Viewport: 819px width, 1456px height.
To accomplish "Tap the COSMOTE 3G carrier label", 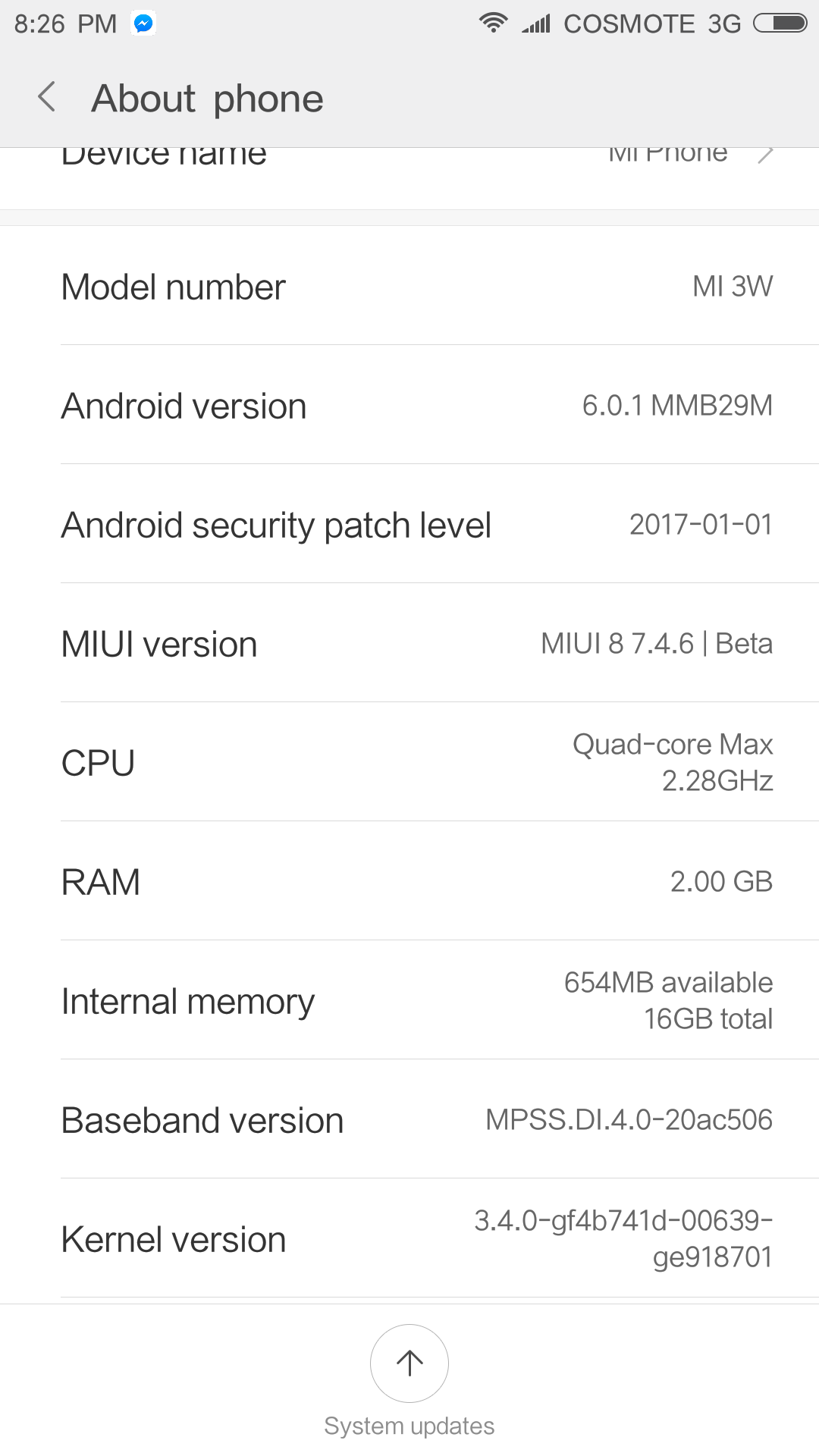I will pyautogui.click(x=652, y=24).
